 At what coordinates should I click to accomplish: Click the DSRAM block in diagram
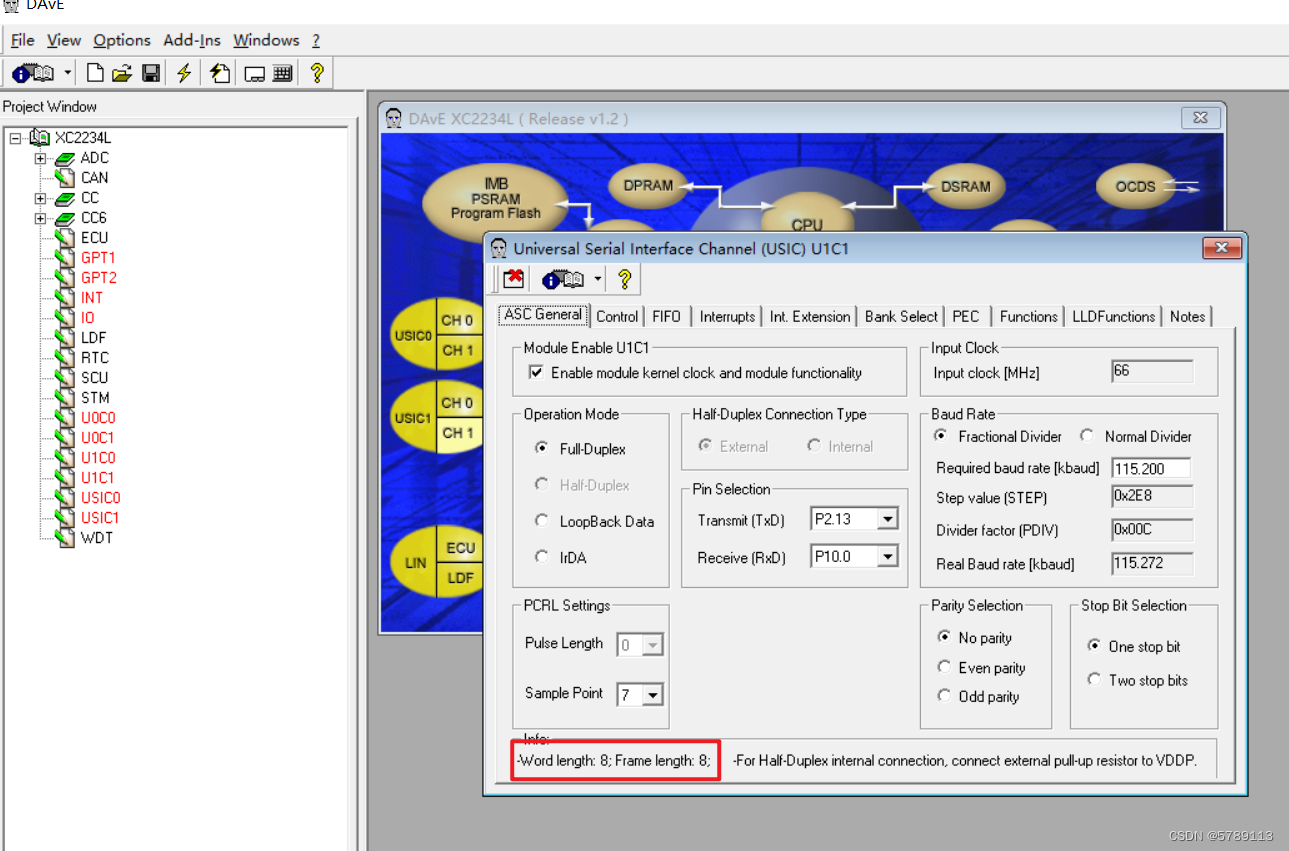[965, 186]
